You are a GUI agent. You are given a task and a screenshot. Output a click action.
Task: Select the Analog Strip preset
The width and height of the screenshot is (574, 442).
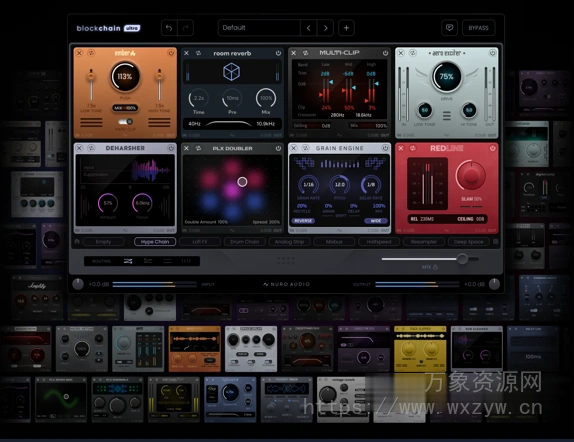[x=289, y=242]
